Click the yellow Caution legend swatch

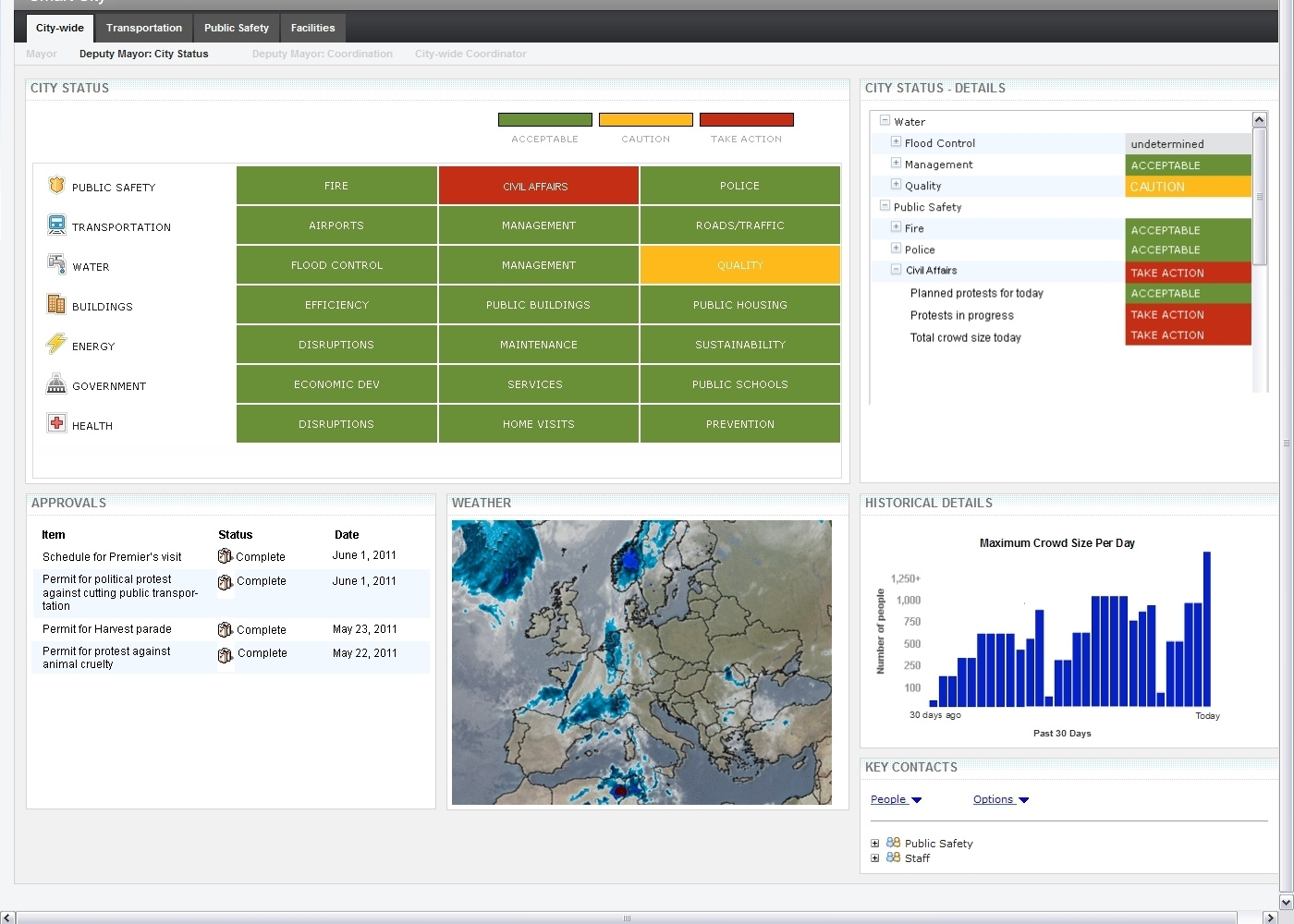(645, 119)
